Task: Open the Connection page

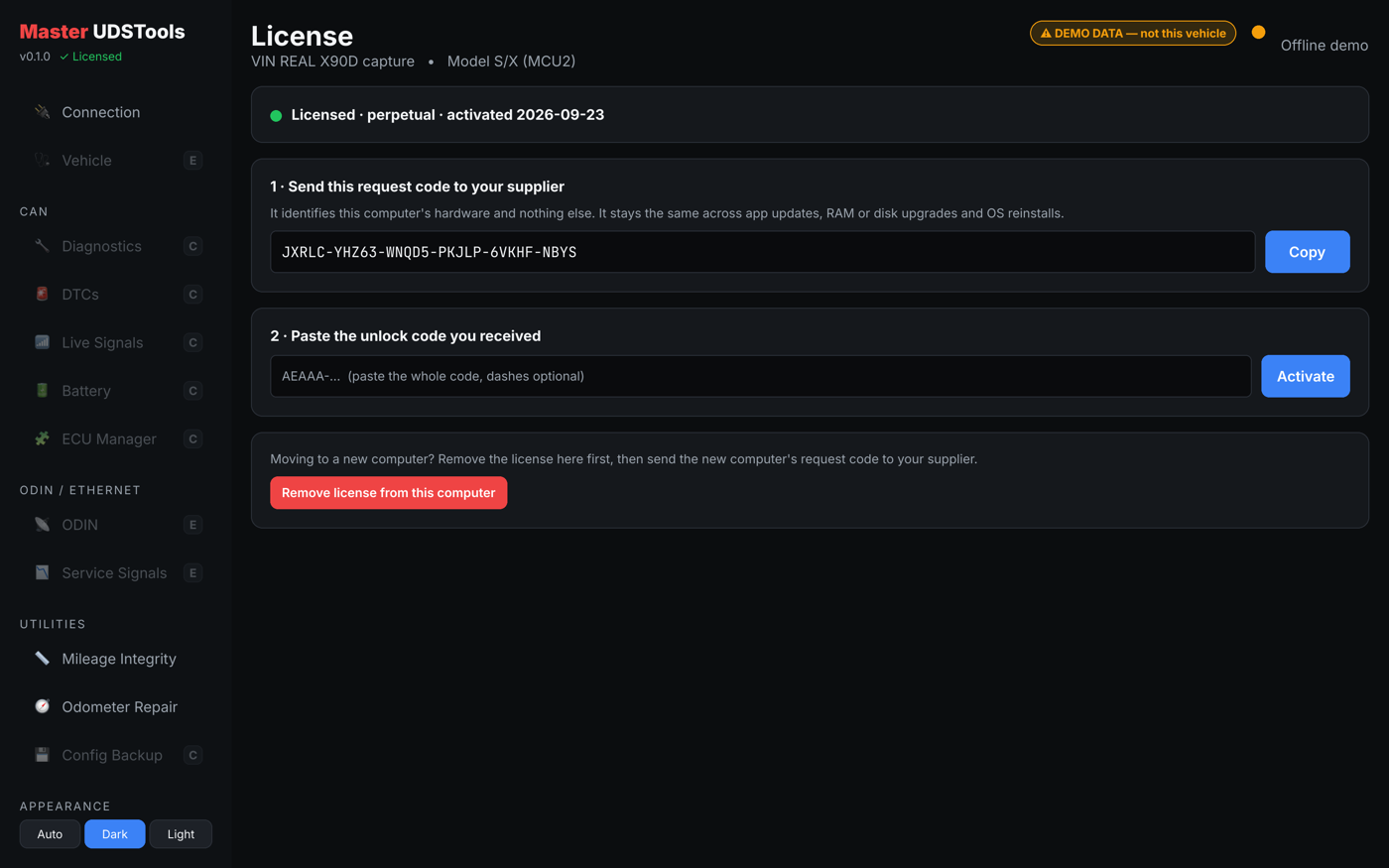Action: tap(116, 112)
